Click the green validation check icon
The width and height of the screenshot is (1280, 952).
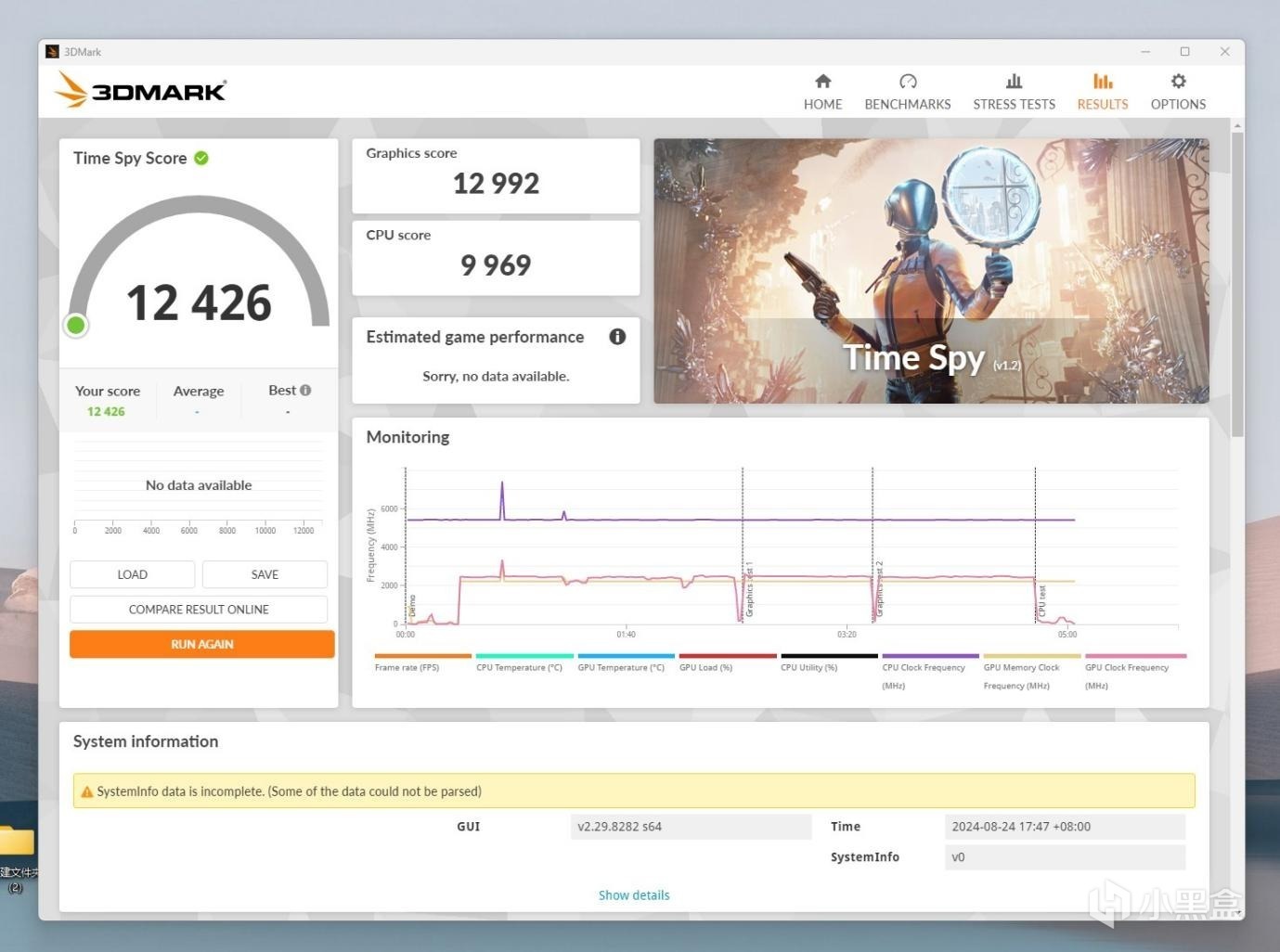coord(201,158)
